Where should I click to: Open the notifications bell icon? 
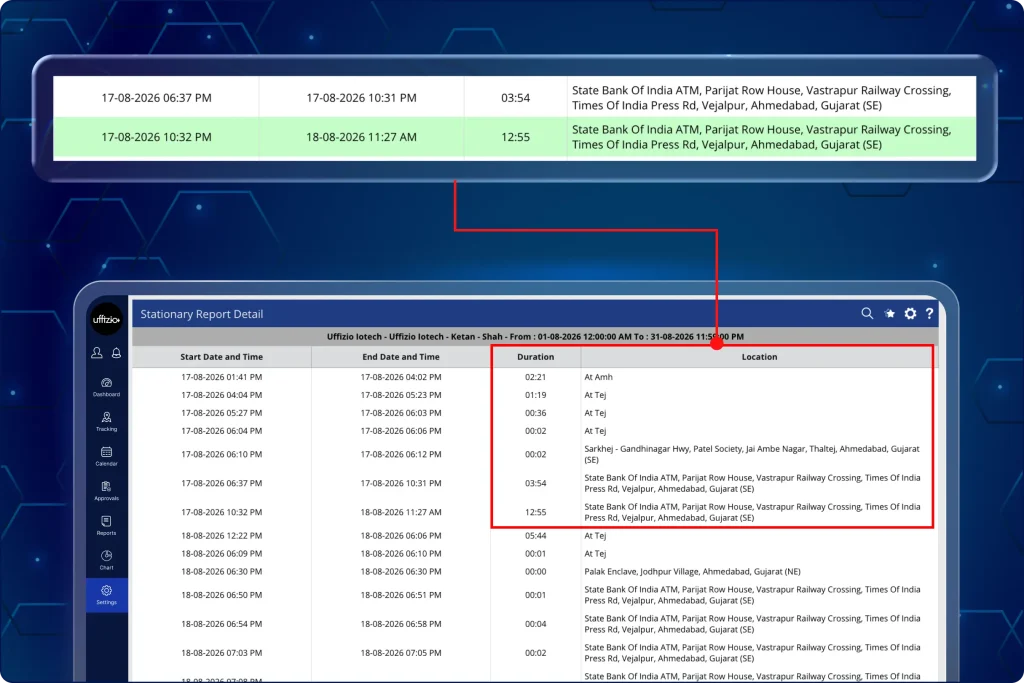(x=116, y=353)
